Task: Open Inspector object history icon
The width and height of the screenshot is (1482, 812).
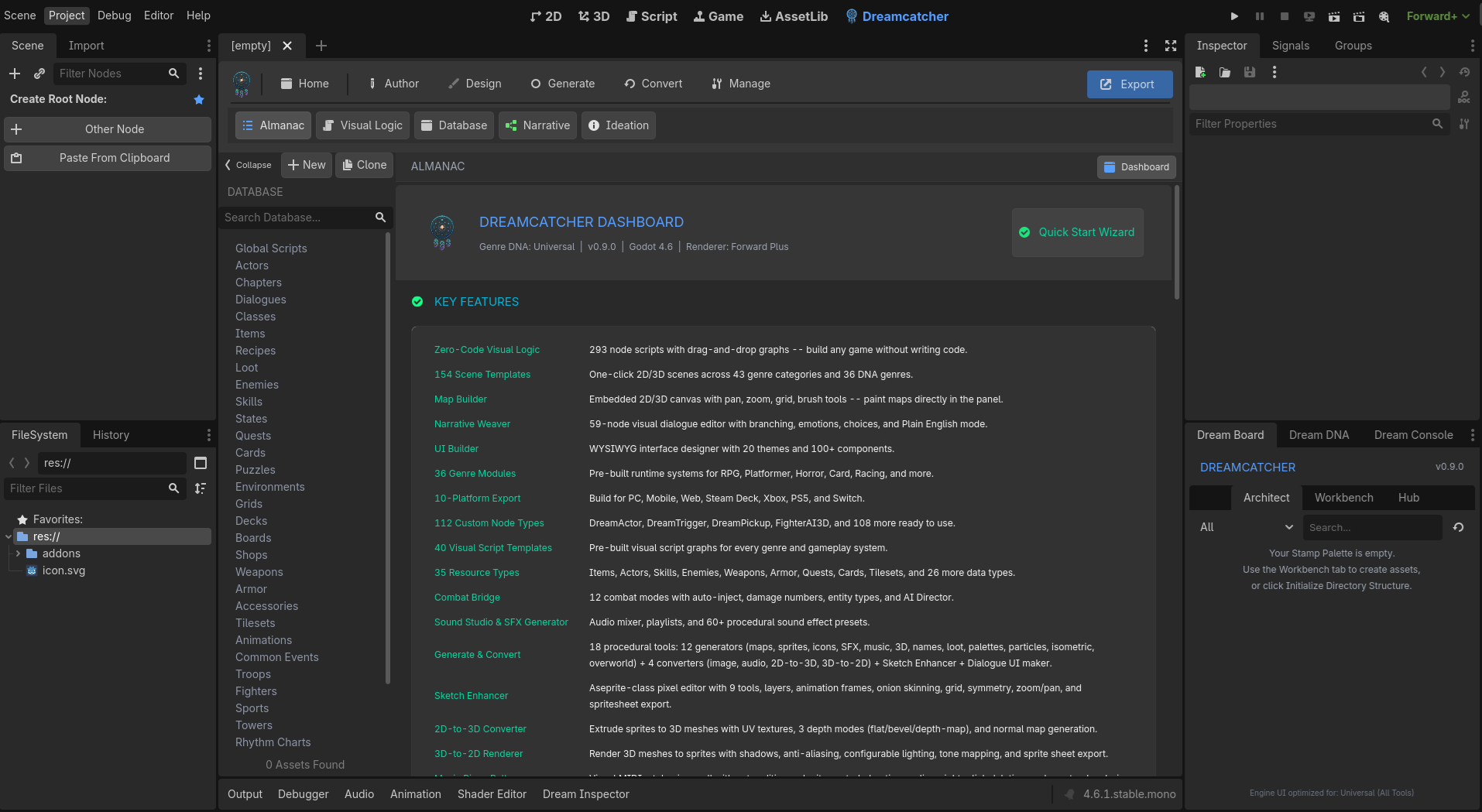Action: [1464, 72]
